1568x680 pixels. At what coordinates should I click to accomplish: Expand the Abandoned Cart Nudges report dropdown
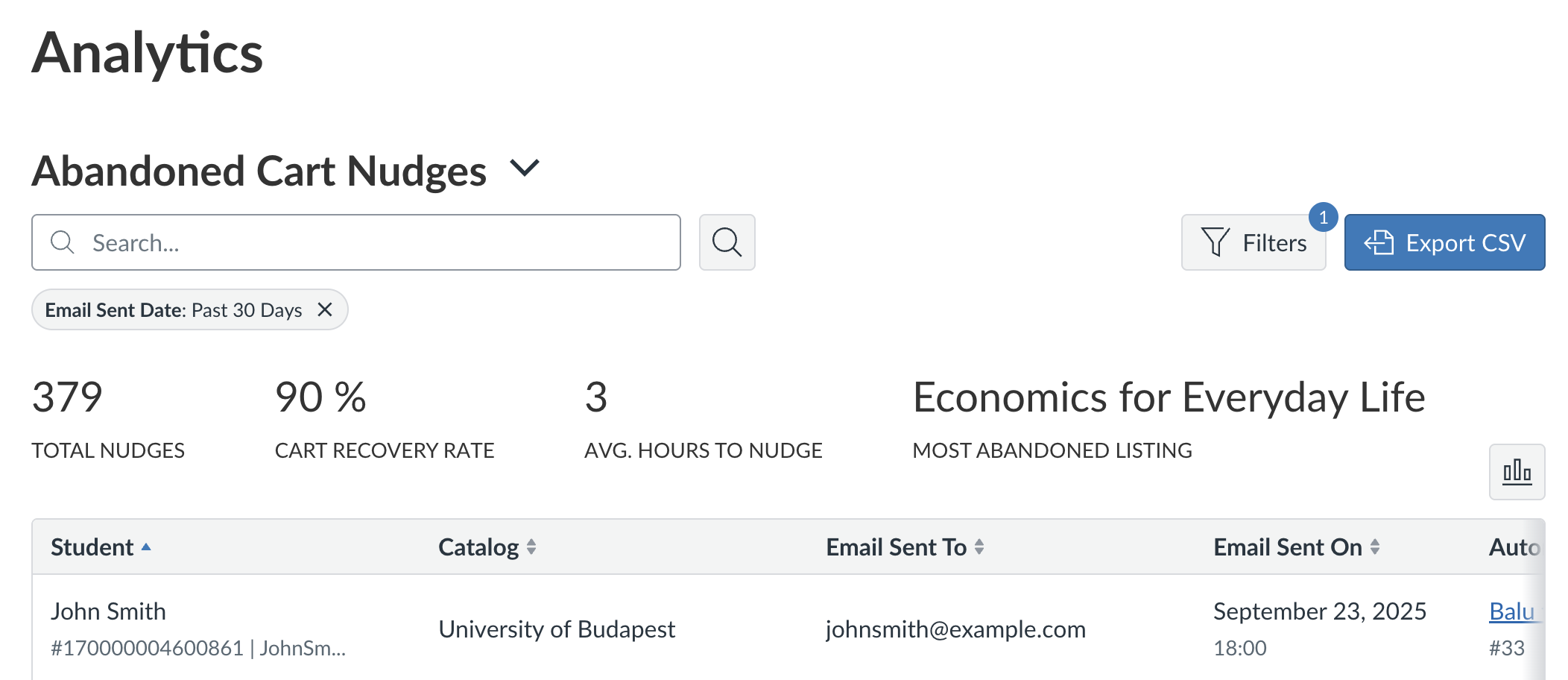click(x=525, y=169)
